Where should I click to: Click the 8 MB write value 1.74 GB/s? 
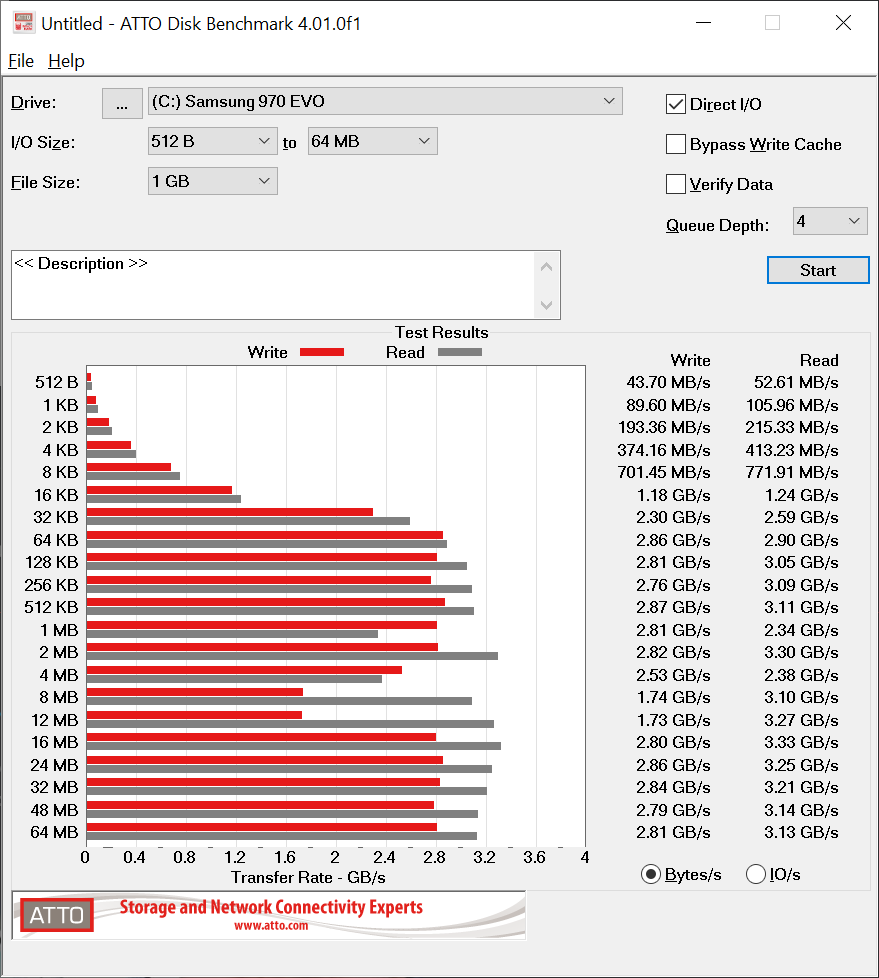[x=674, y=697]
